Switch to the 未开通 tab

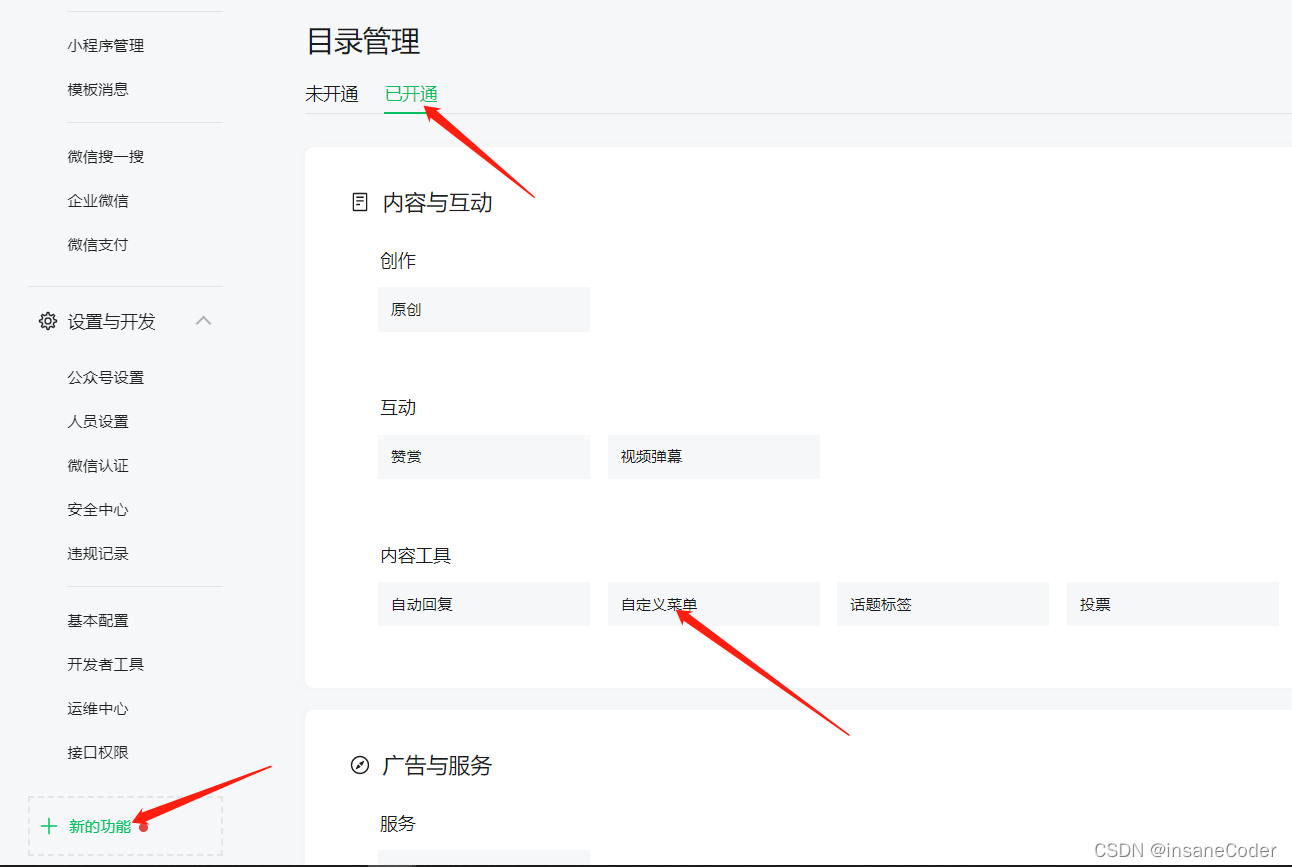tap(332, 93)
